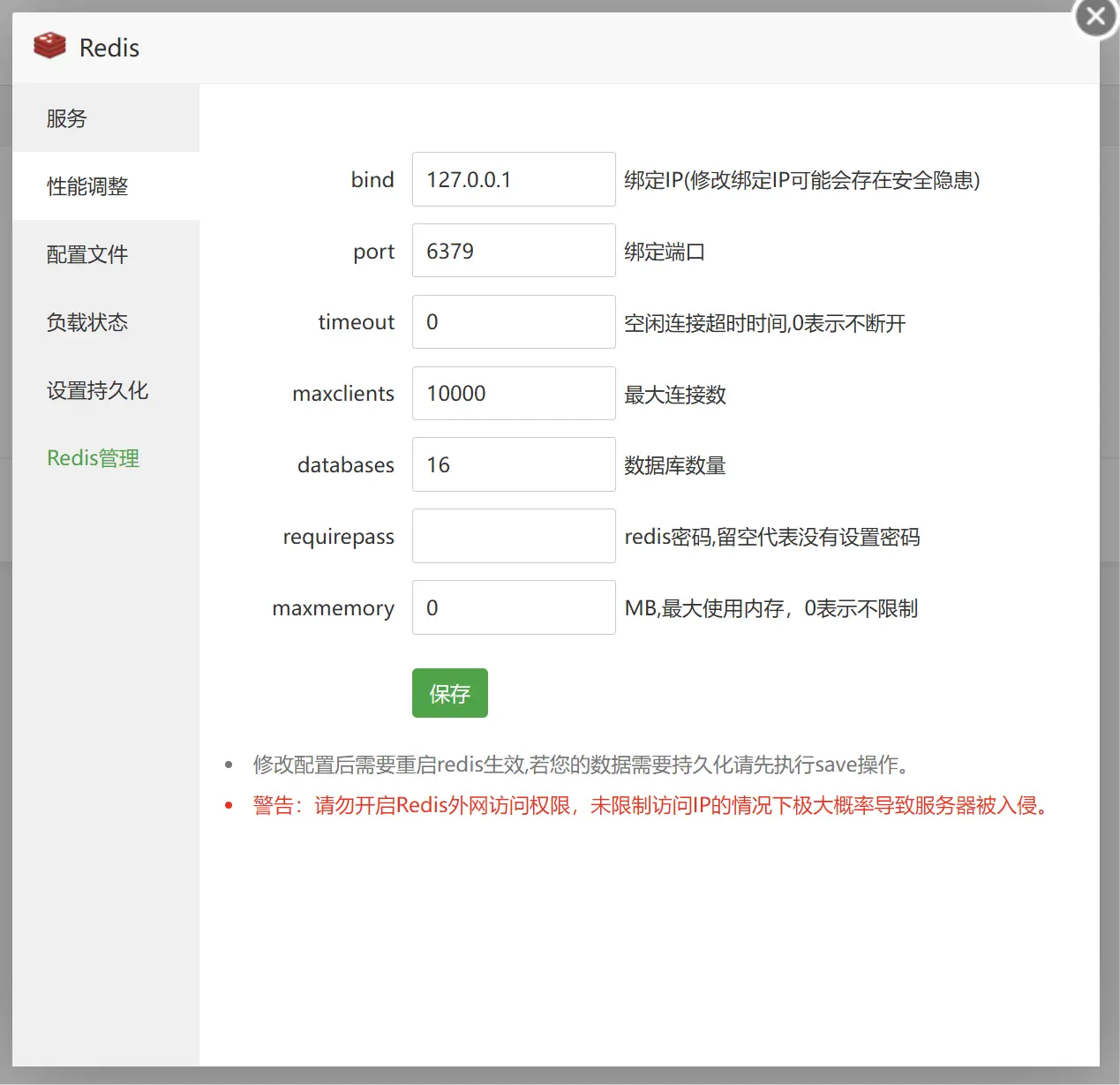Screen dimensions: 1120x1085
Task: Click the requirepass label text
Action: (339, 537)
